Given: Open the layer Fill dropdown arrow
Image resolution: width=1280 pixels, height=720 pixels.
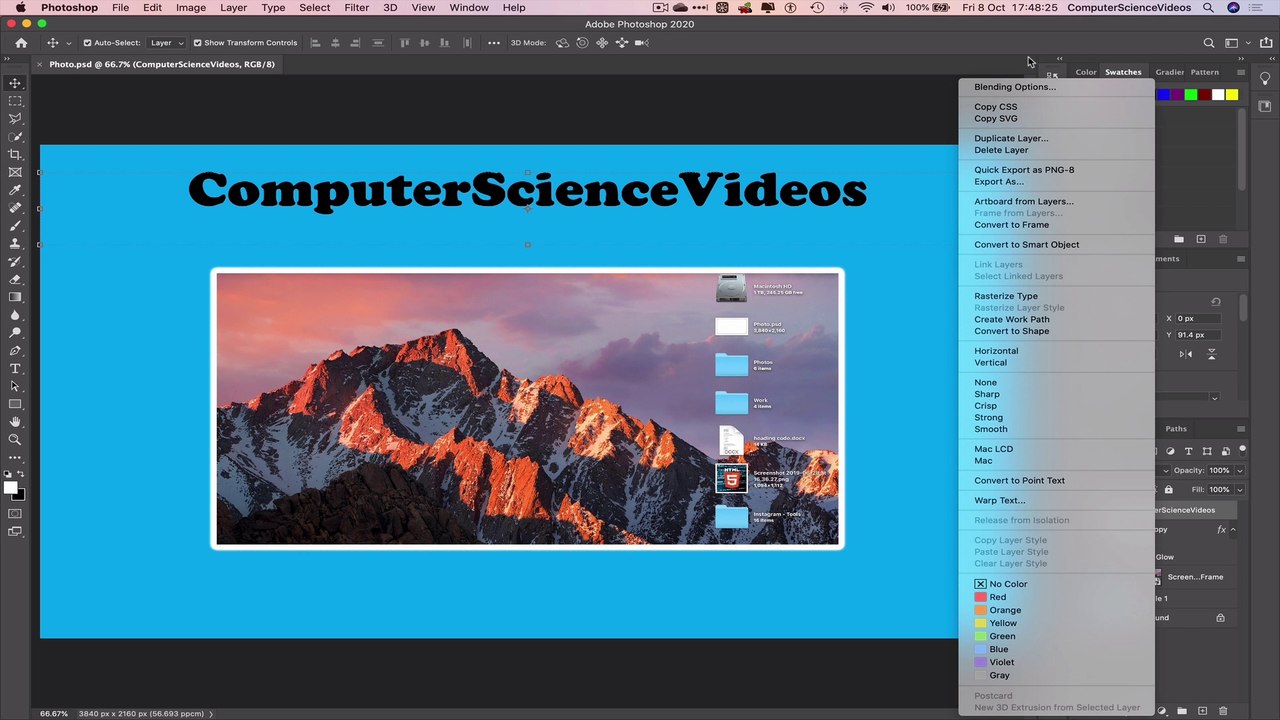Looking at the screenshot, I should click(x=1240, y=490).
